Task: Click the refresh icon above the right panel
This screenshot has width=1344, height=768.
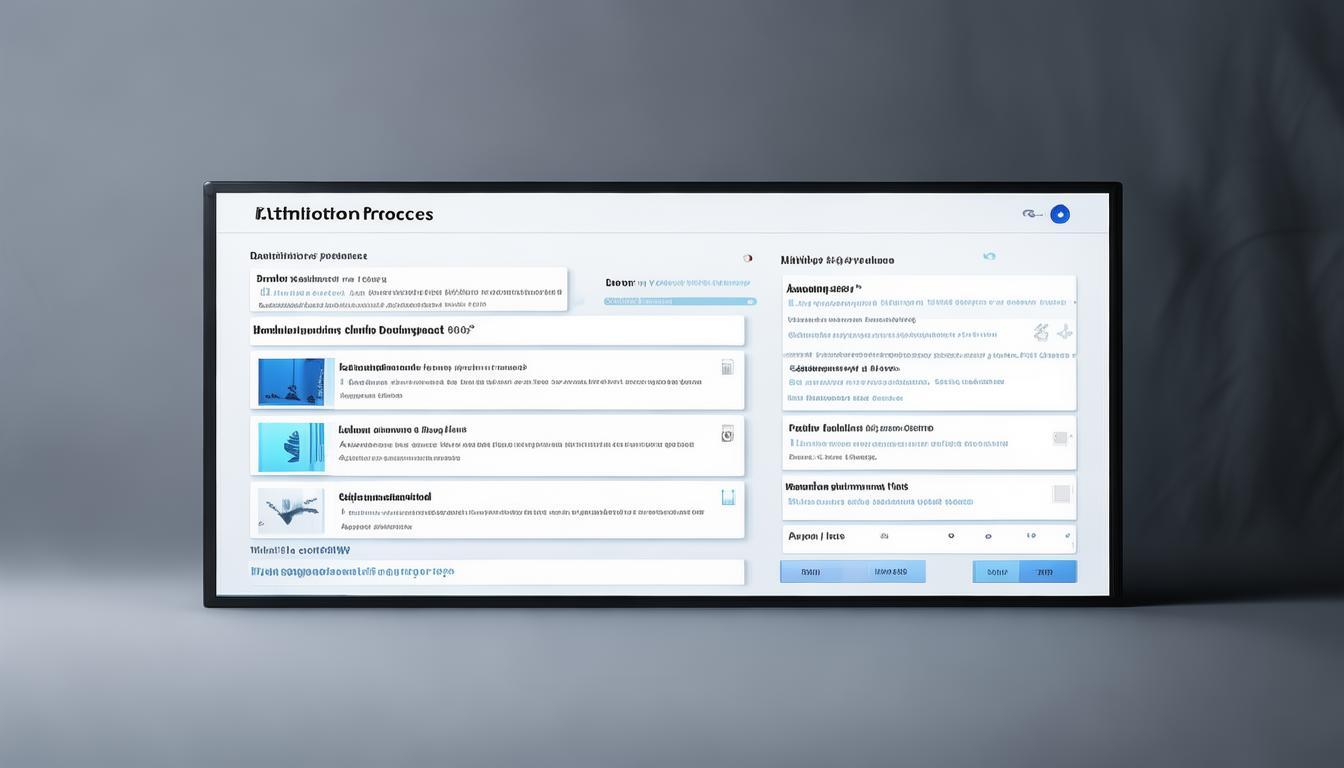Action: (x=989, y=257)
